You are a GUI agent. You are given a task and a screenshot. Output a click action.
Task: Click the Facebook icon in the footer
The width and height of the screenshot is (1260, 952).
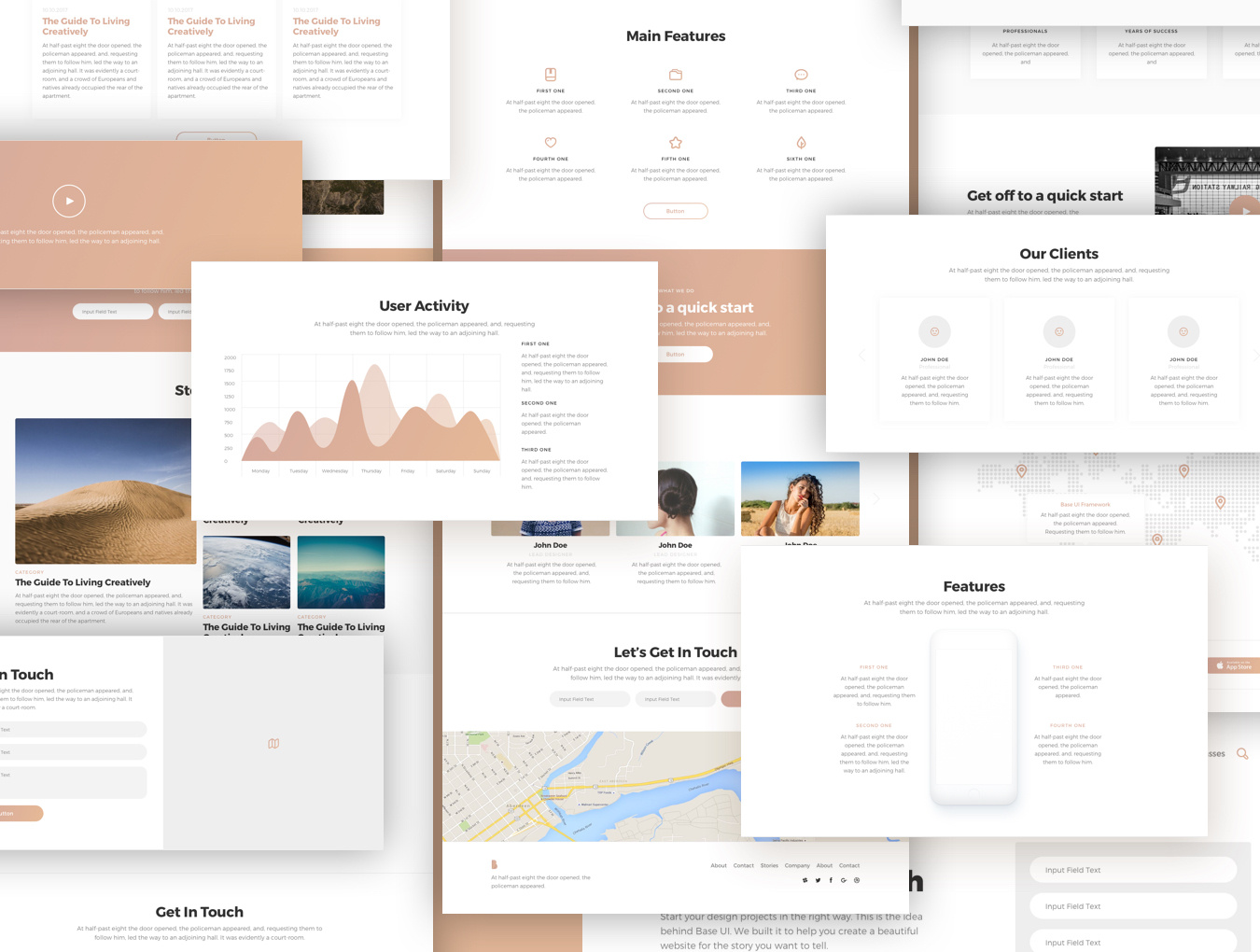pos(831,880)
